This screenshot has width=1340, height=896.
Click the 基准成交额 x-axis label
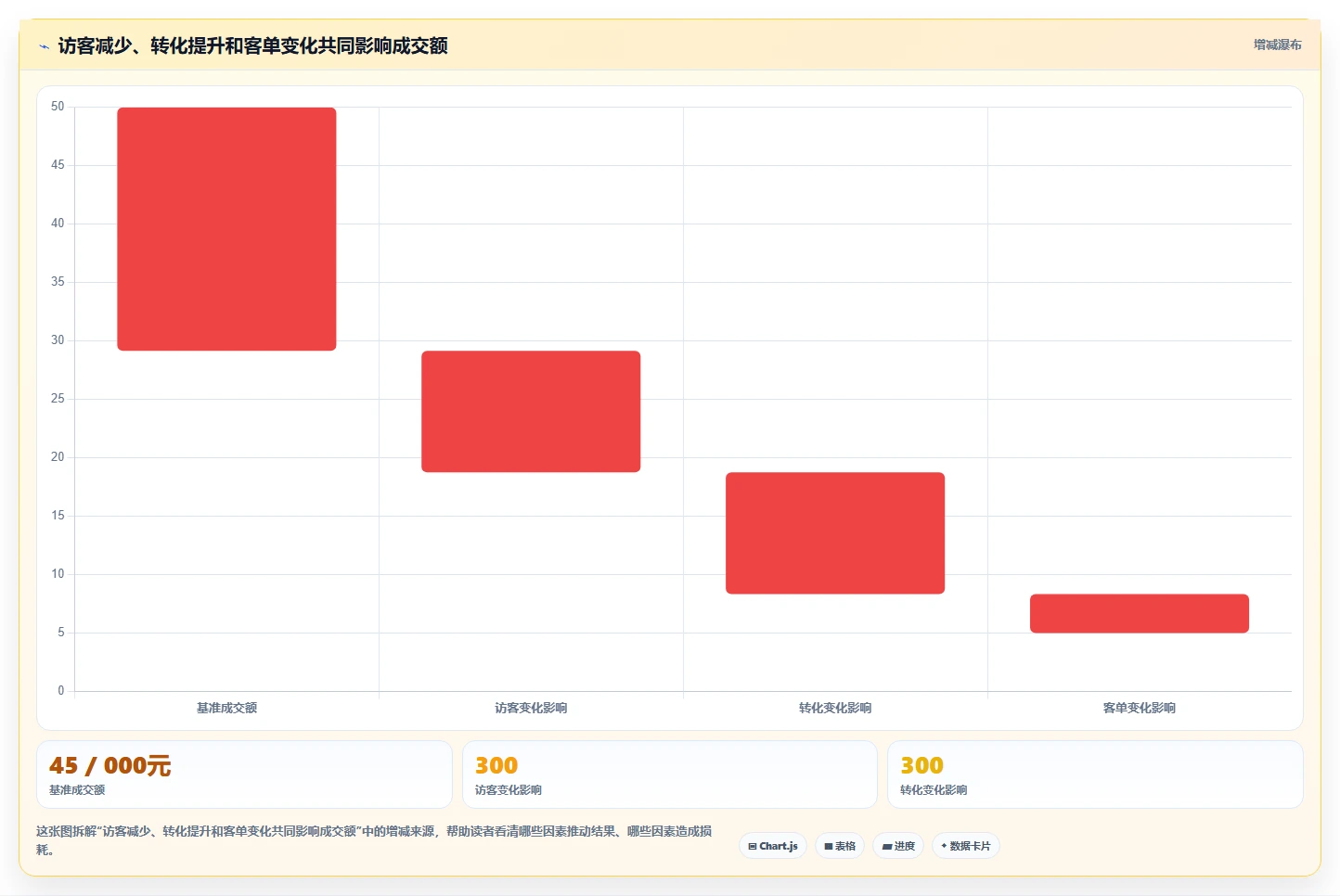pyautogui.click(x=226, y=708)
